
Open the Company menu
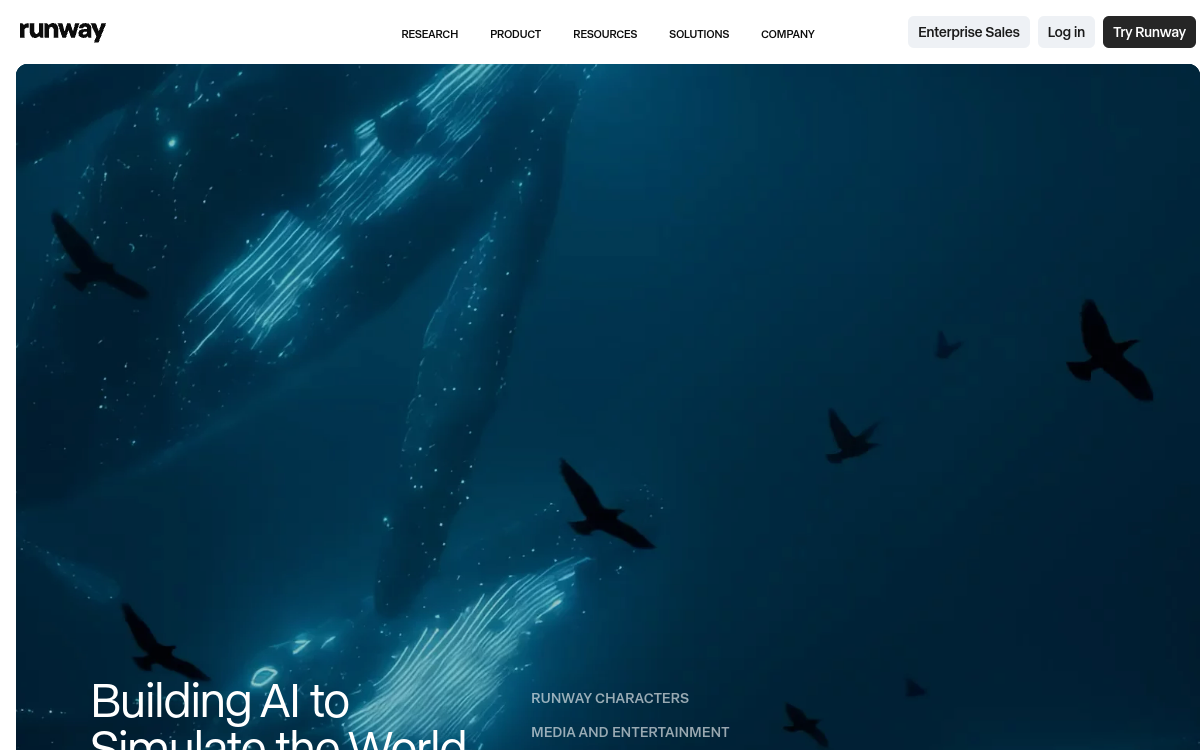[x=788, y=34]
